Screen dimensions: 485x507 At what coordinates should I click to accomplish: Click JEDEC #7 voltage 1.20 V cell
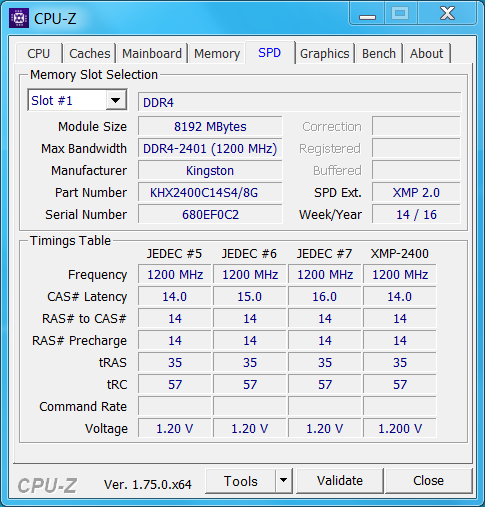[325, 429]
